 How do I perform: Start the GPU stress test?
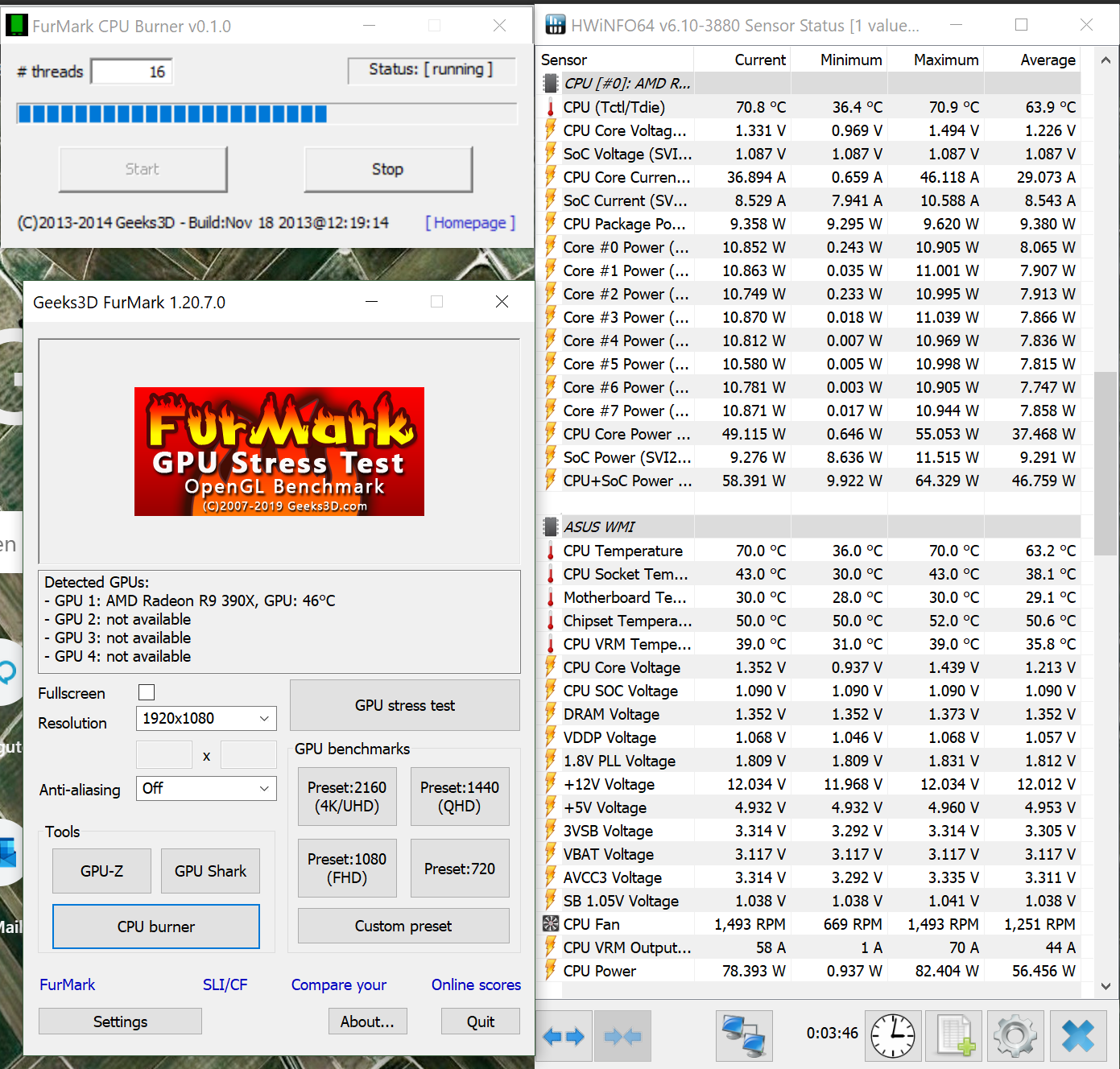click(403, 705)
